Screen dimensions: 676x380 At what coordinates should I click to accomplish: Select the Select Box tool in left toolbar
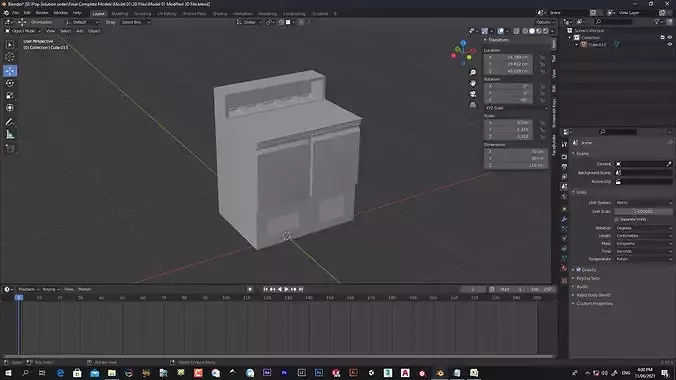coord(10,44)
